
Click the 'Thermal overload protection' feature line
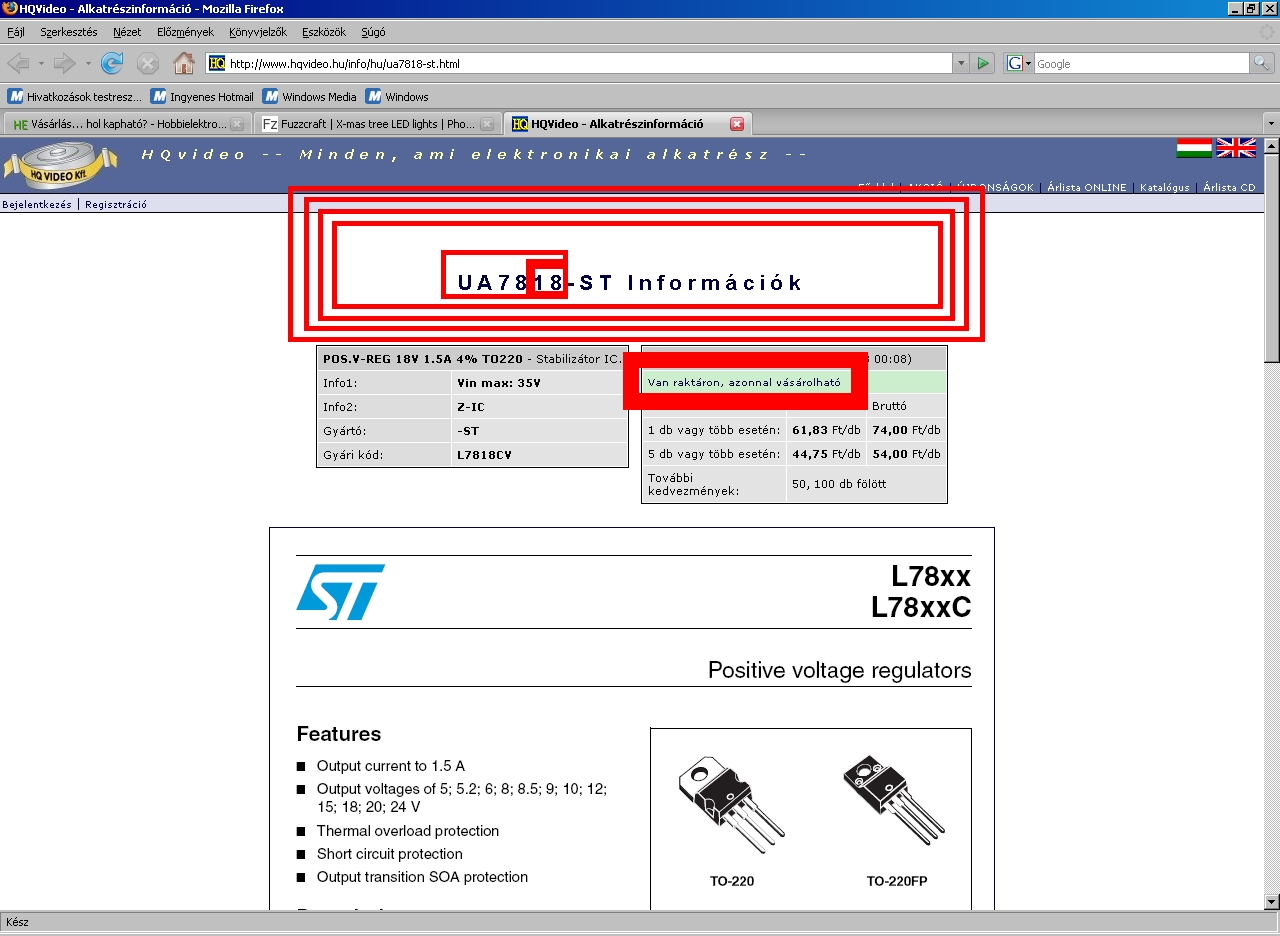[x=408, y=831]
